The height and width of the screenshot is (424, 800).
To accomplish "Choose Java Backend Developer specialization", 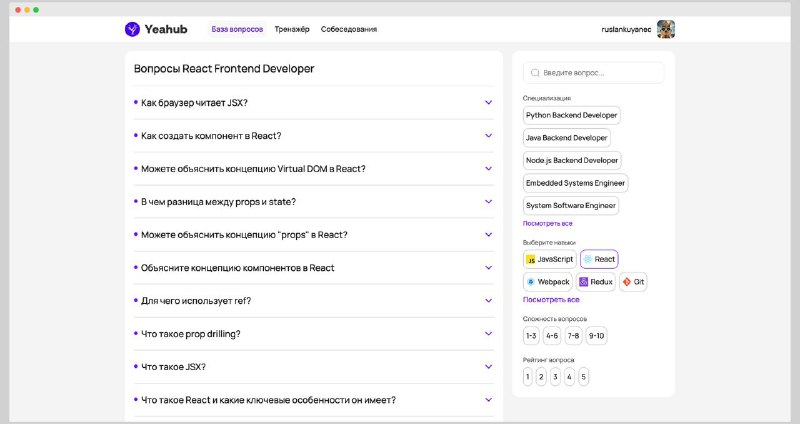I will (x=566, y=138).
